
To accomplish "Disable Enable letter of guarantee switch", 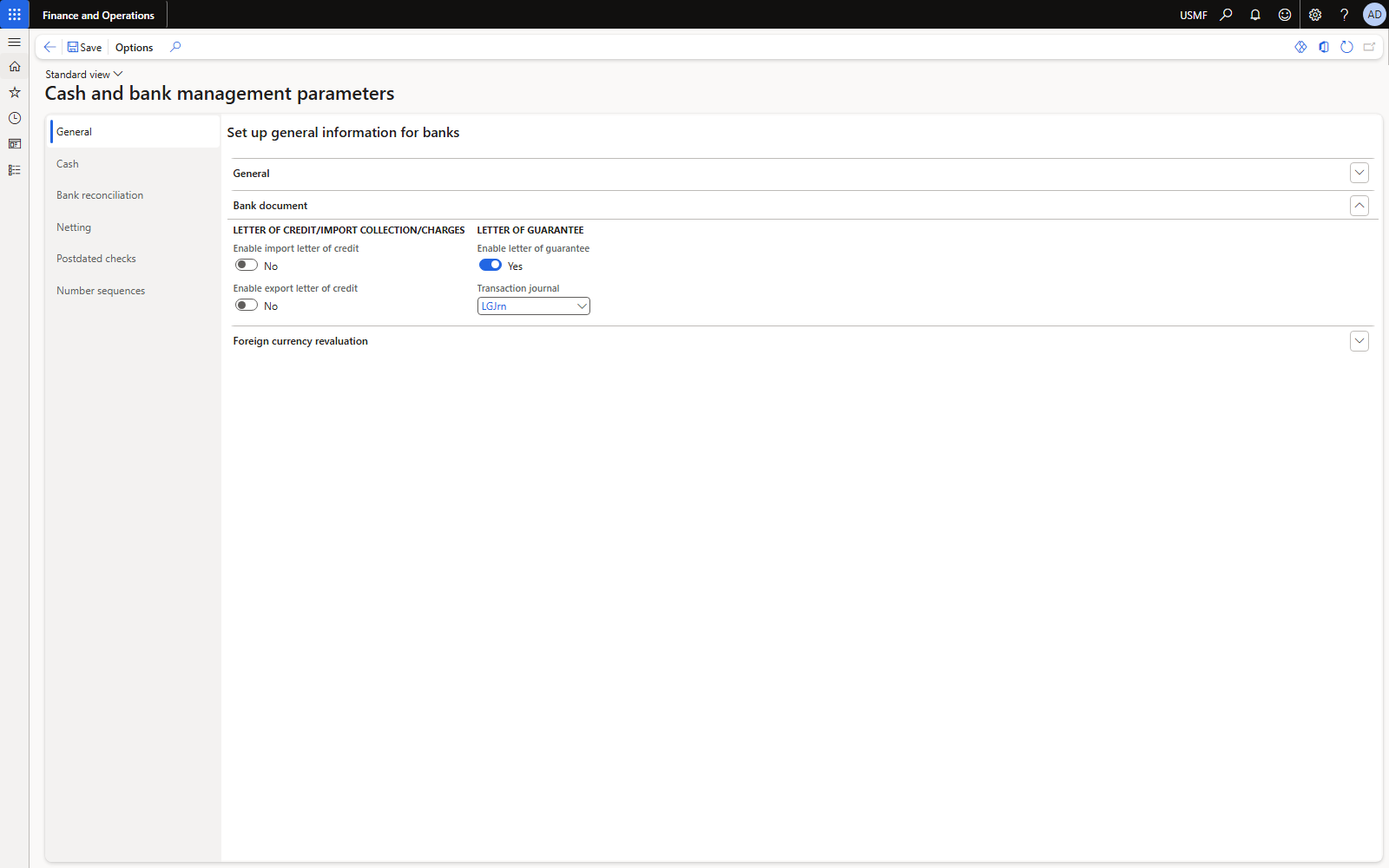I will pyautogui.click(x=490, y=265).
